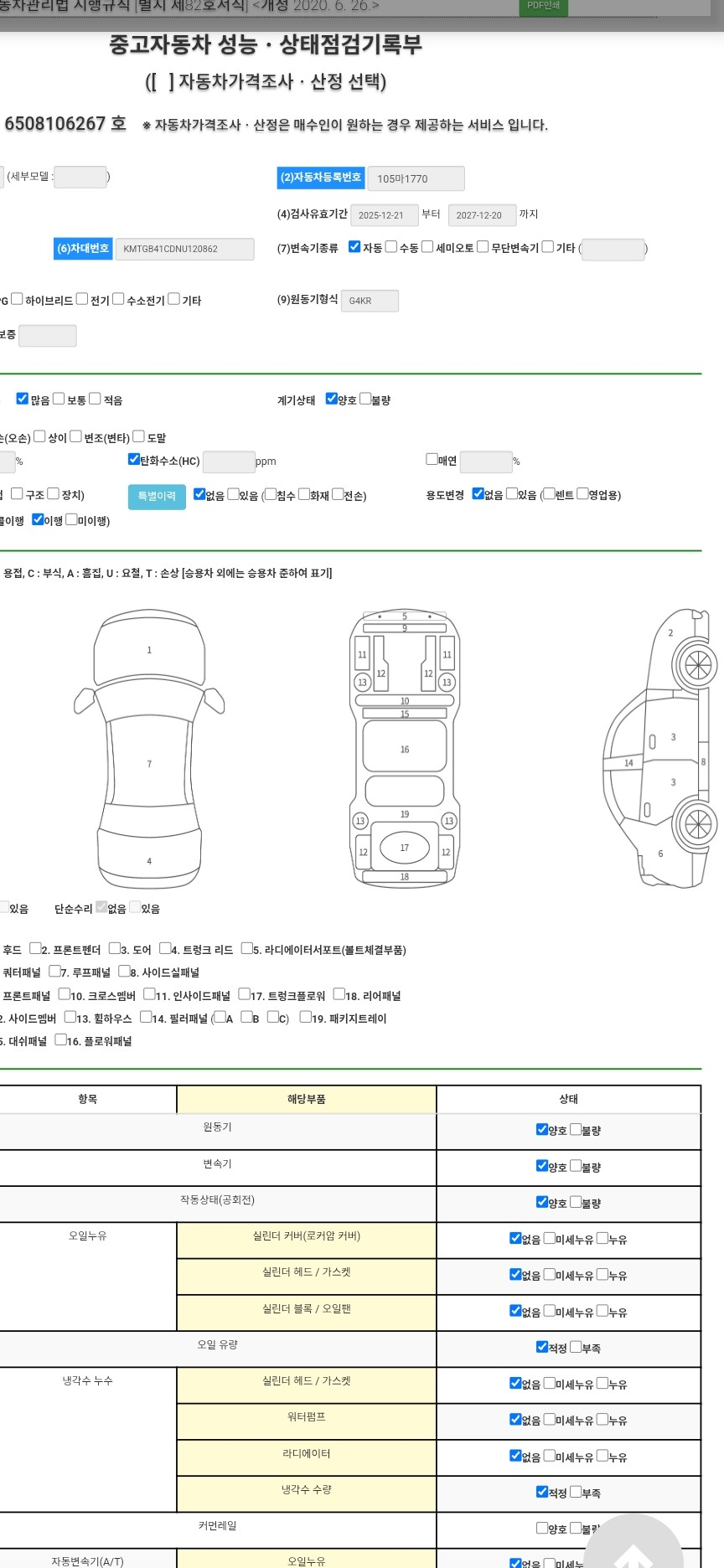
Task: Click the hood area numbered 1 on top-view car diagram
Action: [x=149, y=650]
